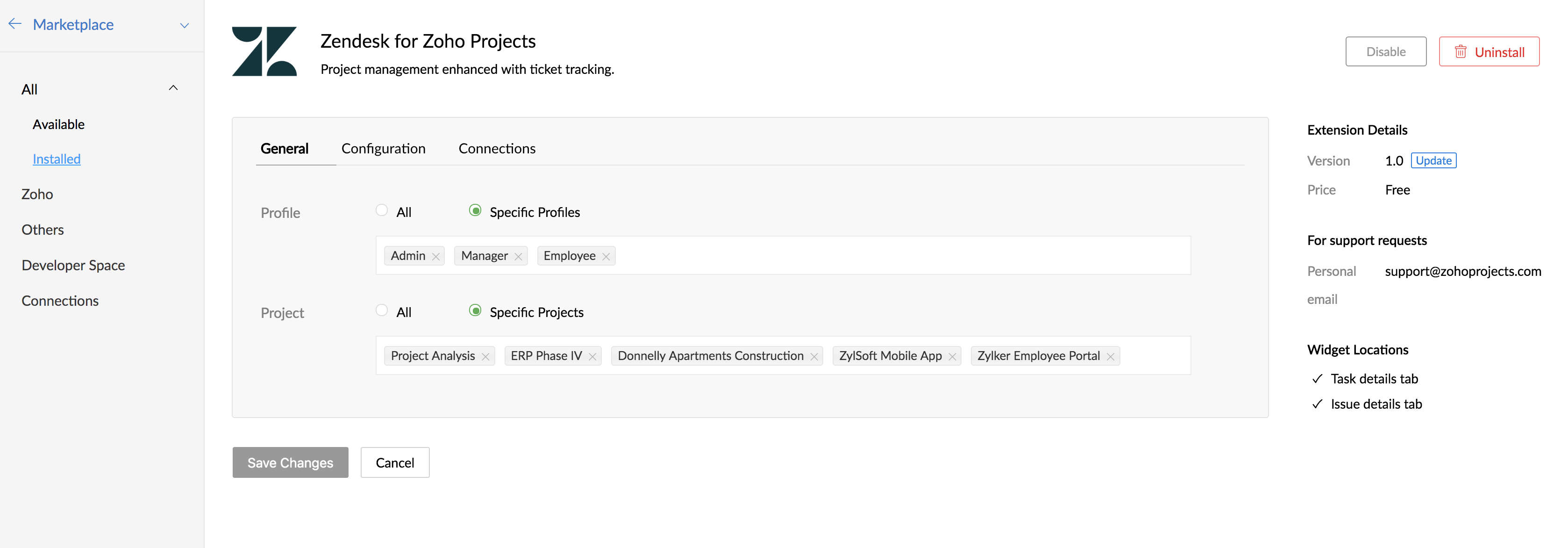
Task: Uninstall the Zendesk extension
Action: point(1490,52)
